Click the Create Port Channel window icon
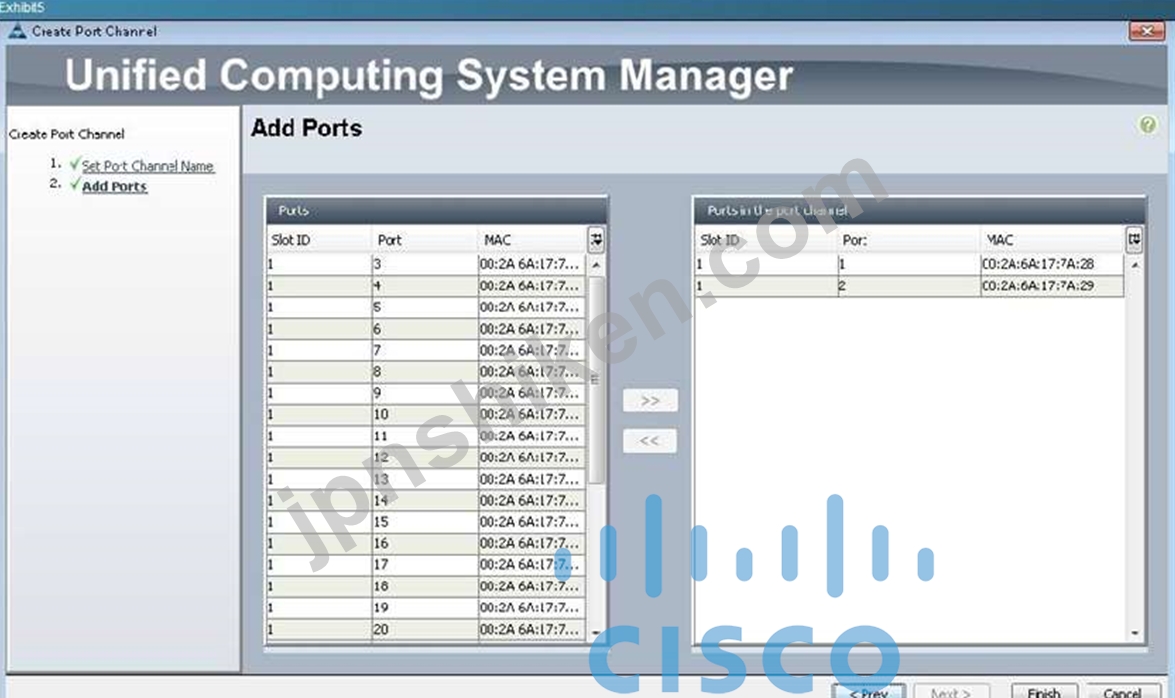The width and height of the screenshot is (1175, 698). pos(17,31)
